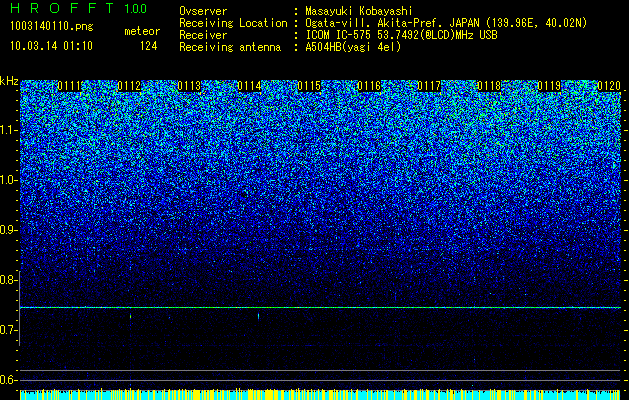Click the 0.8 frequency axis label
This screenshot has width=629, height=400.
(8, 280)
